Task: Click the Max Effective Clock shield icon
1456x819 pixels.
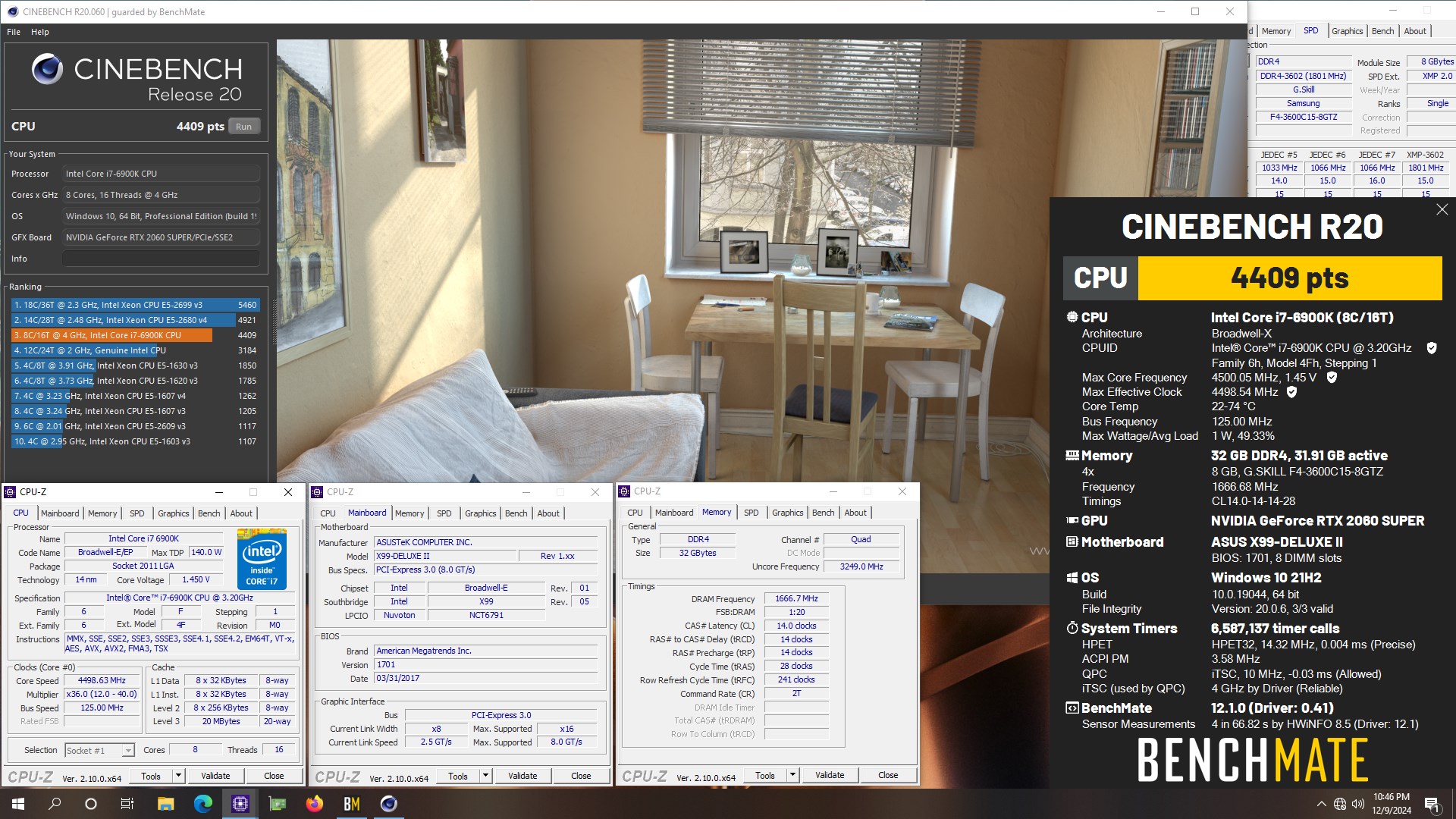Action: (1291, 392)
